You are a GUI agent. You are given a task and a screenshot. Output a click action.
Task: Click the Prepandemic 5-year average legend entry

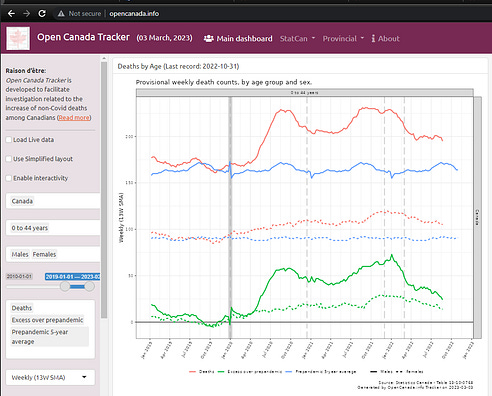point(321,371)
